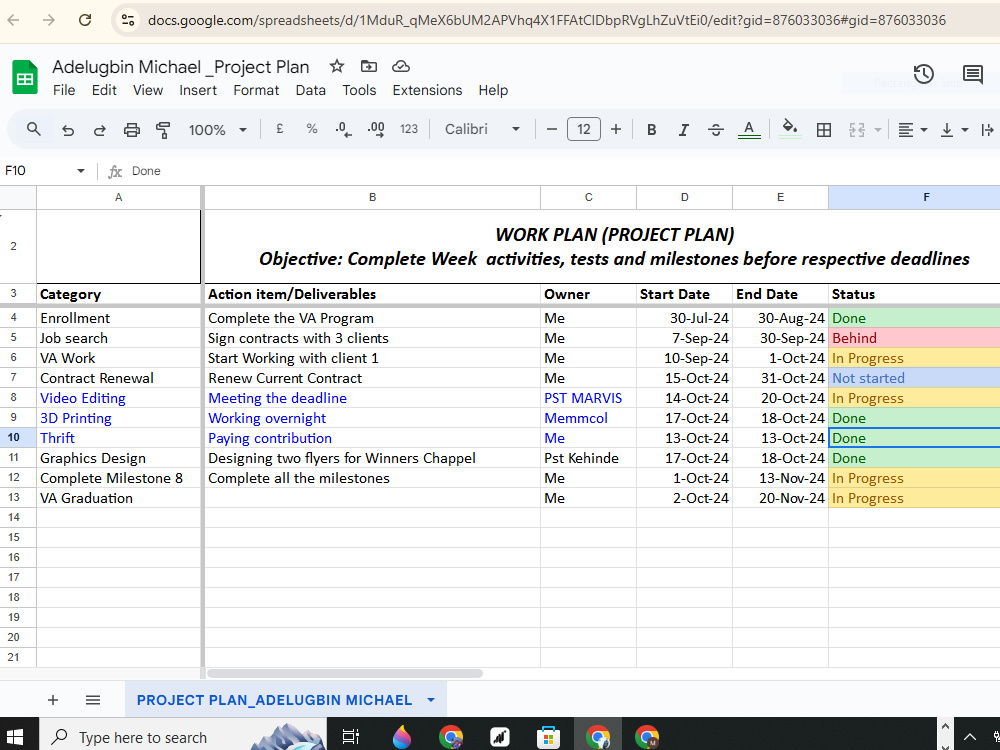
Task: Click the PST MARVIS owner cell
Action: point(588,398)
